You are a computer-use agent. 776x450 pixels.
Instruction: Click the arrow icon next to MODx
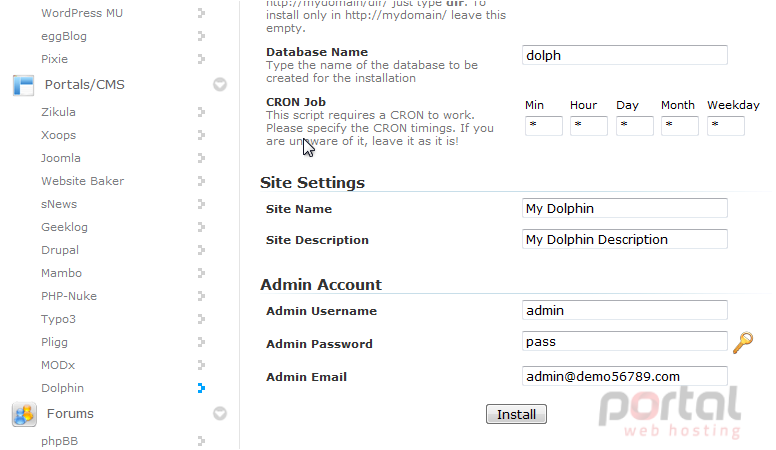coord(201,365)
